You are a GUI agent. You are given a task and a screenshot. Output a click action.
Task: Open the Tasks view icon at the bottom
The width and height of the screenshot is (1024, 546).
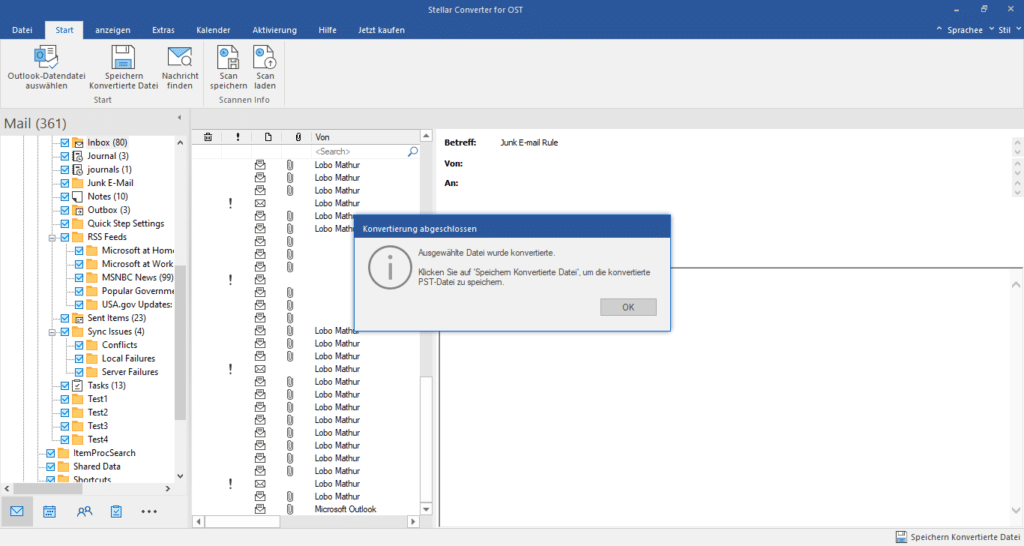coord(116,511)
